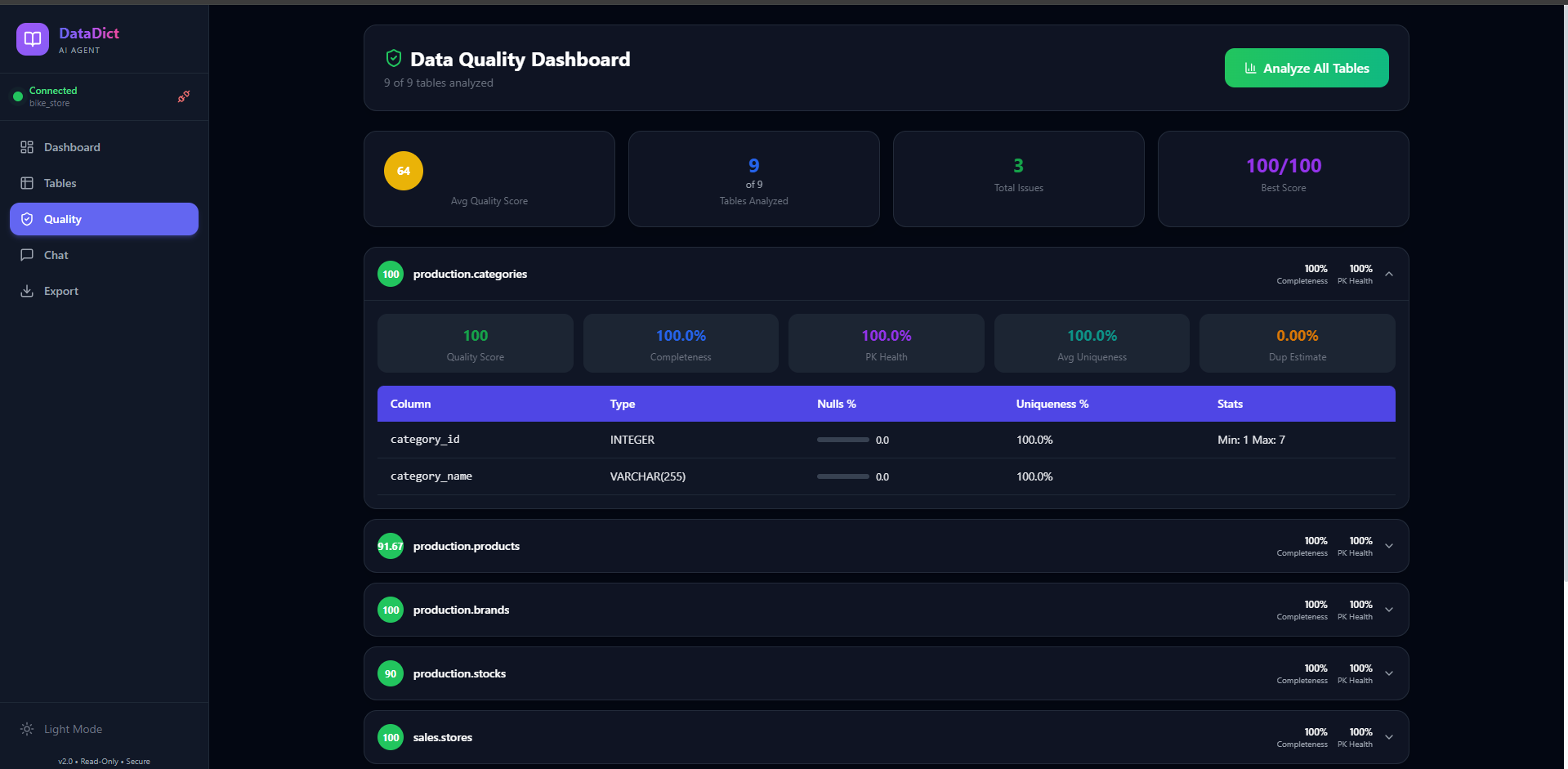This screenshot has height=769, width=1568.
Task: Click the red disconnect plug icon
Action: pos(184,96)
